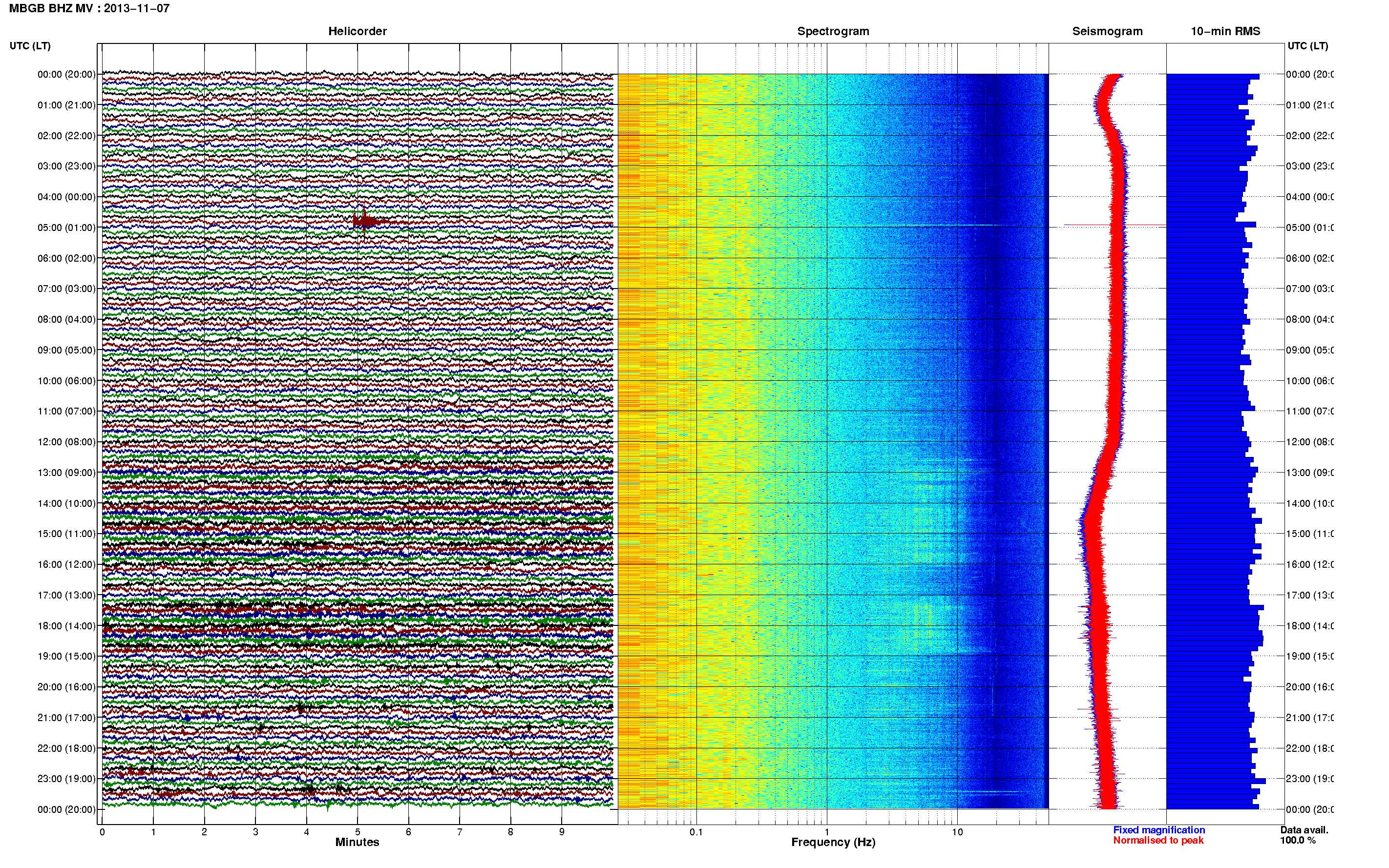This screenshot has width=1389, height=868.
Task: Click the left 02:00 (22:00) time label
Action: [66, 136]
